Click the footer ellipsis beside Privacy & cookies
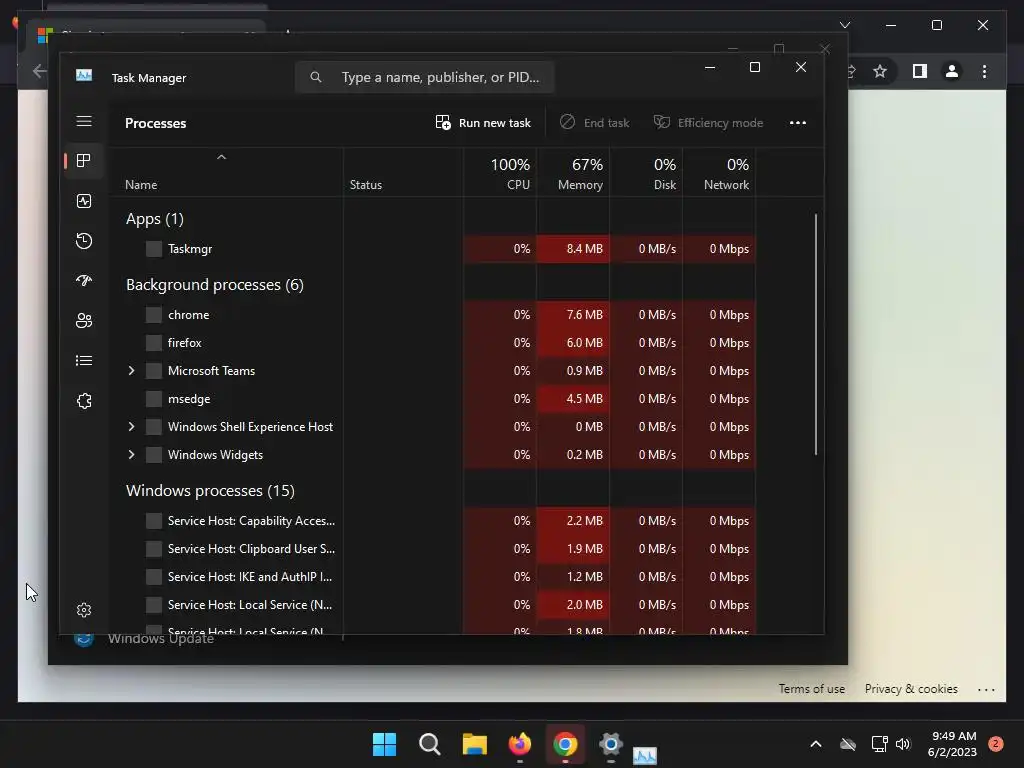This screenshot has width=1024, height=768. [x=986, y=689]
